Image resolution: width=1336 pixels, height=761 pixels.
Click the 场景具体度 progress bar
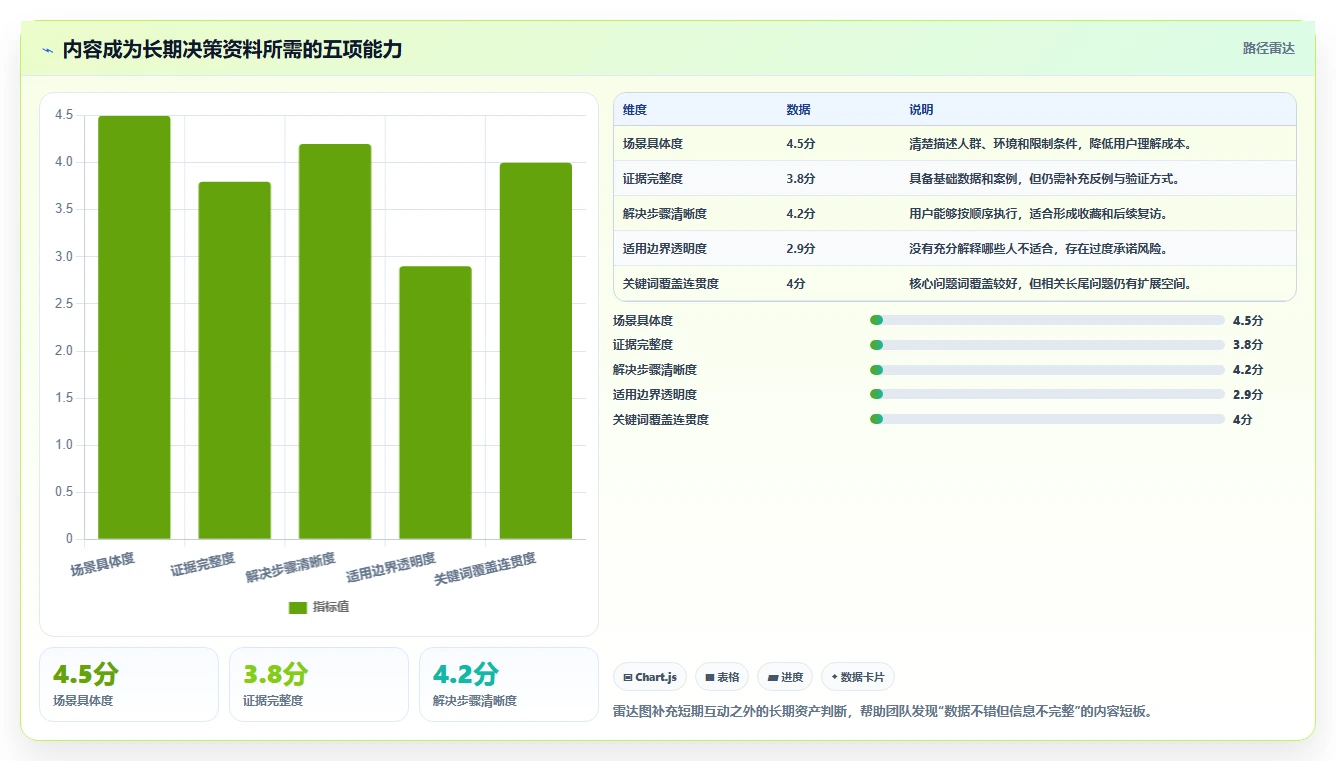[1047, 320]
